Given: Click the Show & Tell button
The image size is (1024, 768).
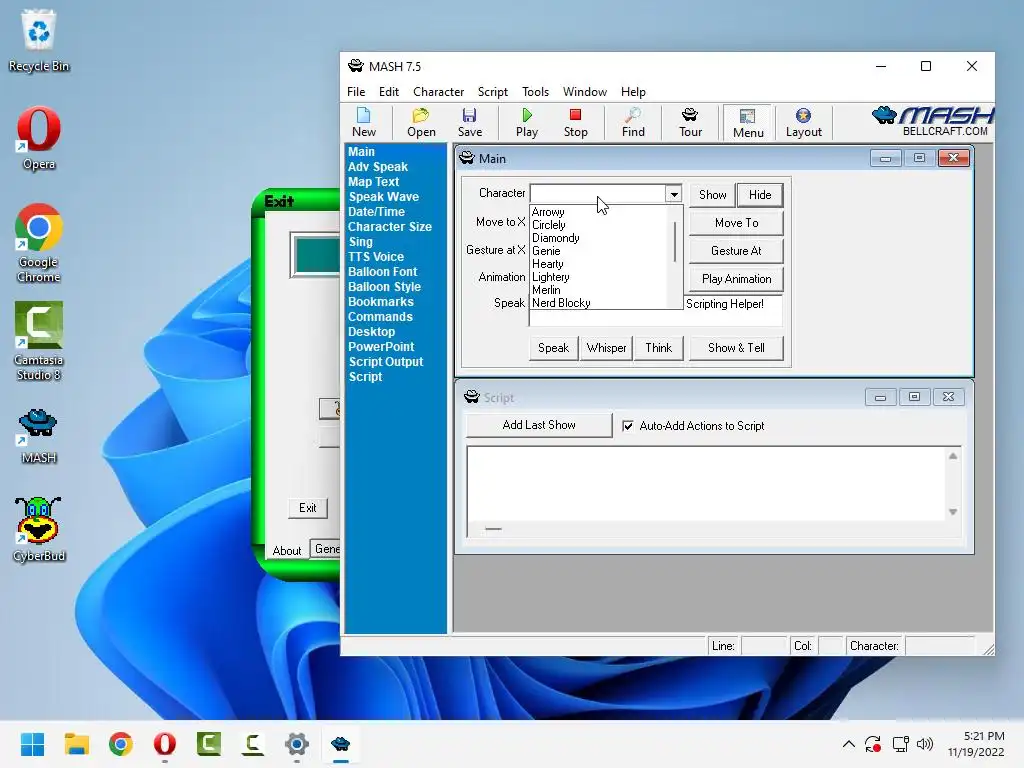Looking at the screenshot, I should 736,348.
